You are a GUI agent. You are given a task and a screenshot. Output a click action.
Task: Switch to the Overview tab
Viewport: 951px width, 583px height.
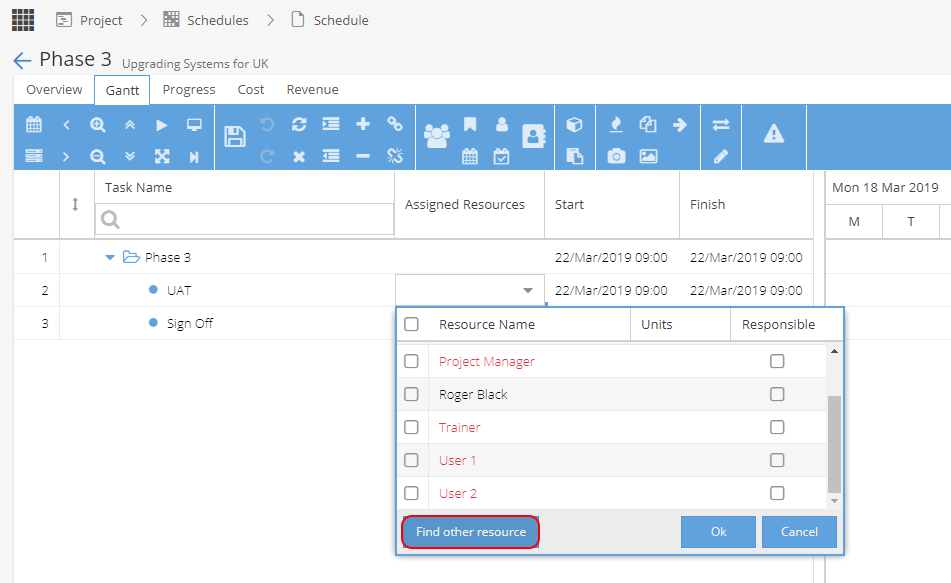(x=54, y=89)
